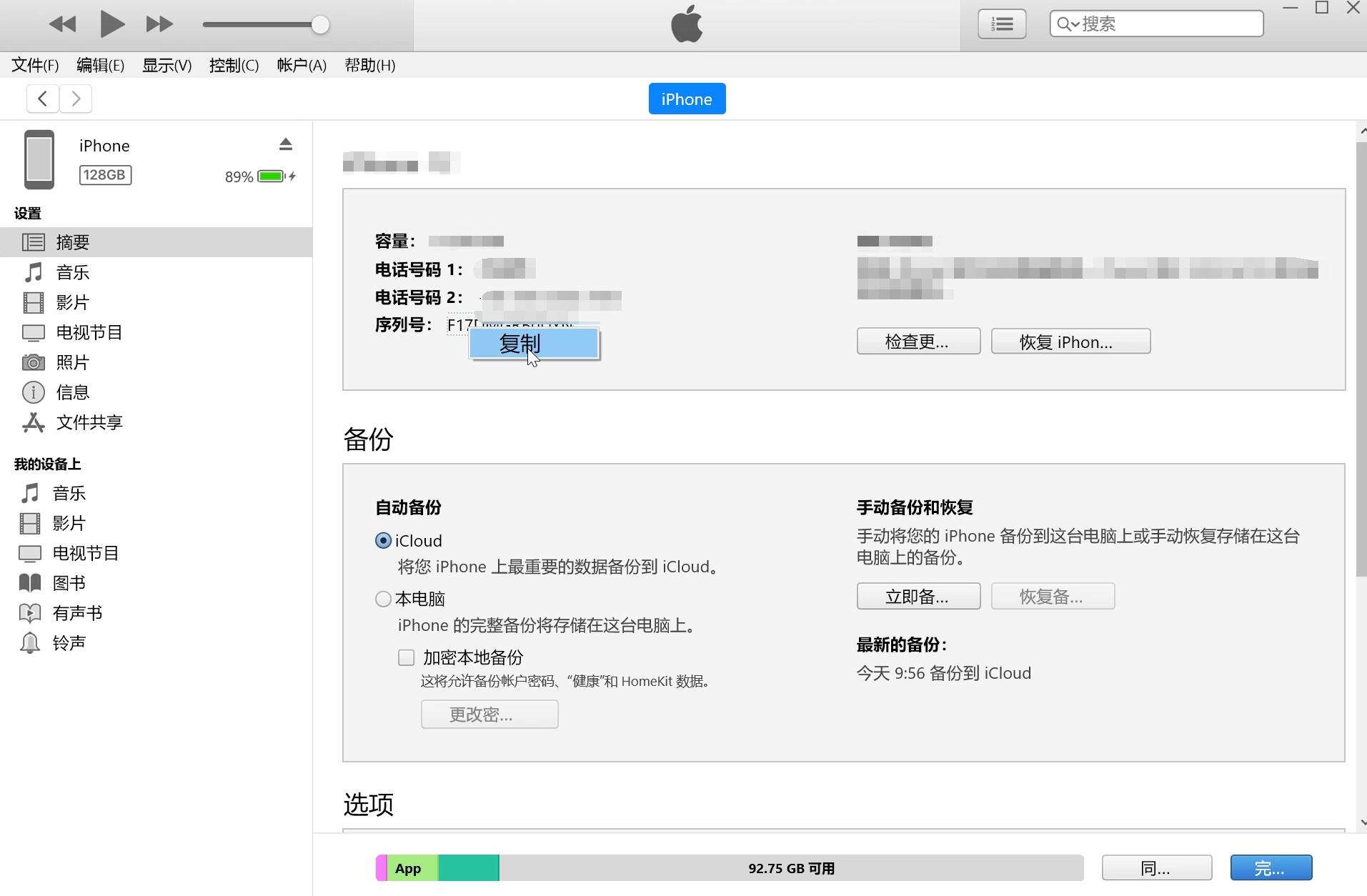This screenshot has height=896, width=1367.
Task: Open 音乐 under 我的设备上
Action: tap(156, 493)
